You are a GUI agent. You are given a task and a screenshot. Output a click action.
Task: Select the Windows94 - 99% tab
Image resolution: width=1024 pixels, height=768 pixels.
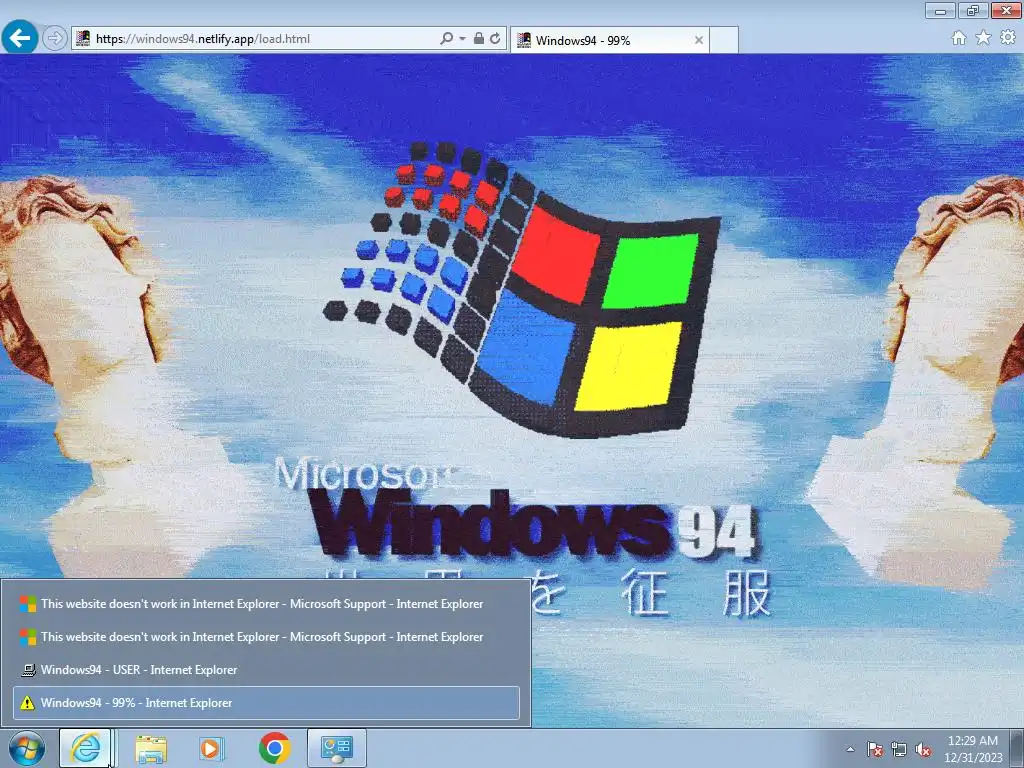[x=609, y=40]
